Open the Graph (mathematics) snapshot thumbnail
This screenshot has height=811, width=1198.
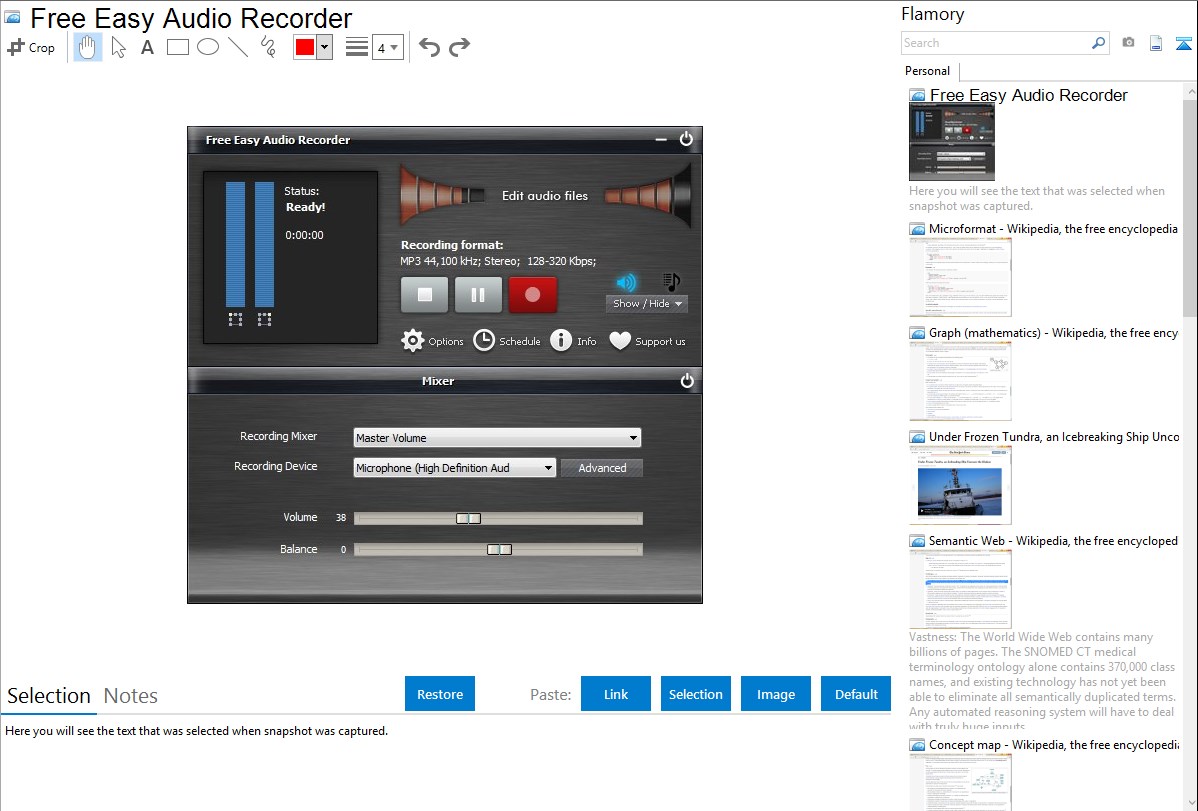coord(960,381)
